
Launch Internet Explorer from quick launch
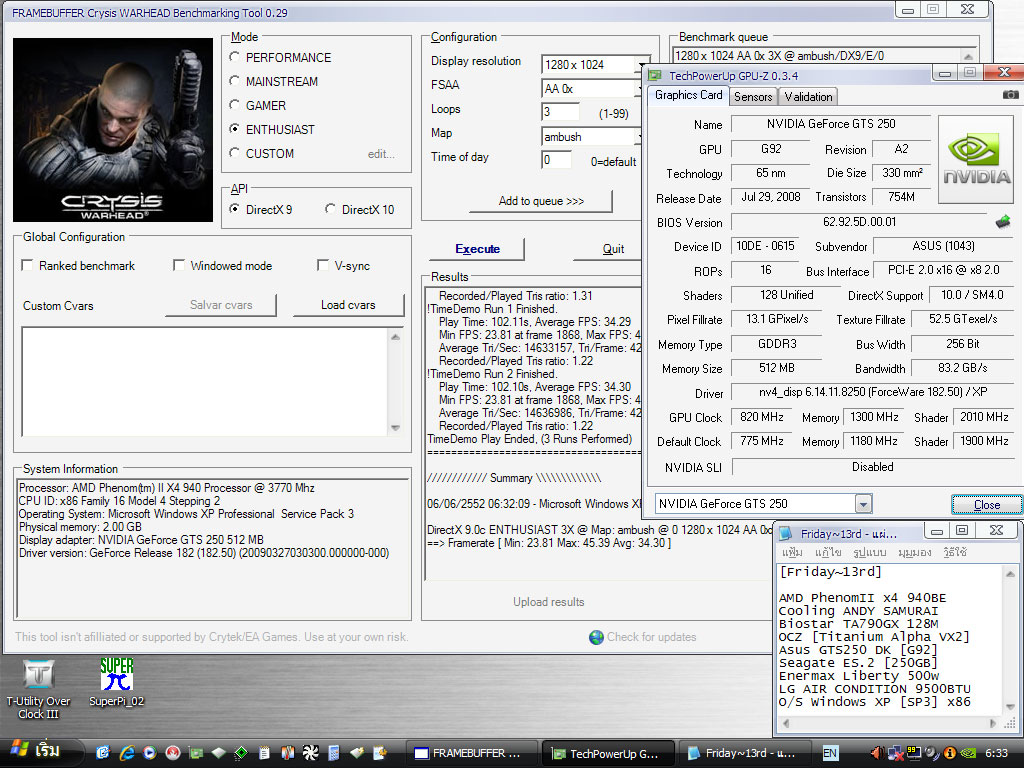coord(126,753)
